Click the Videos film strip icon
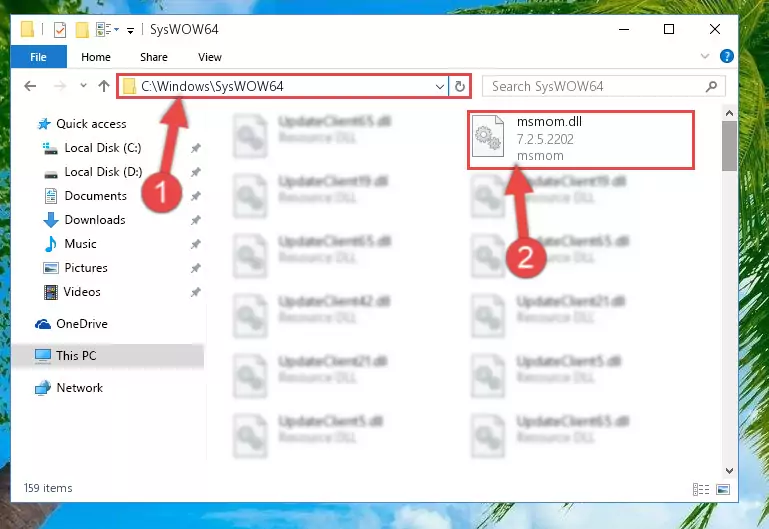769x529 pixels. coord(51,292)
